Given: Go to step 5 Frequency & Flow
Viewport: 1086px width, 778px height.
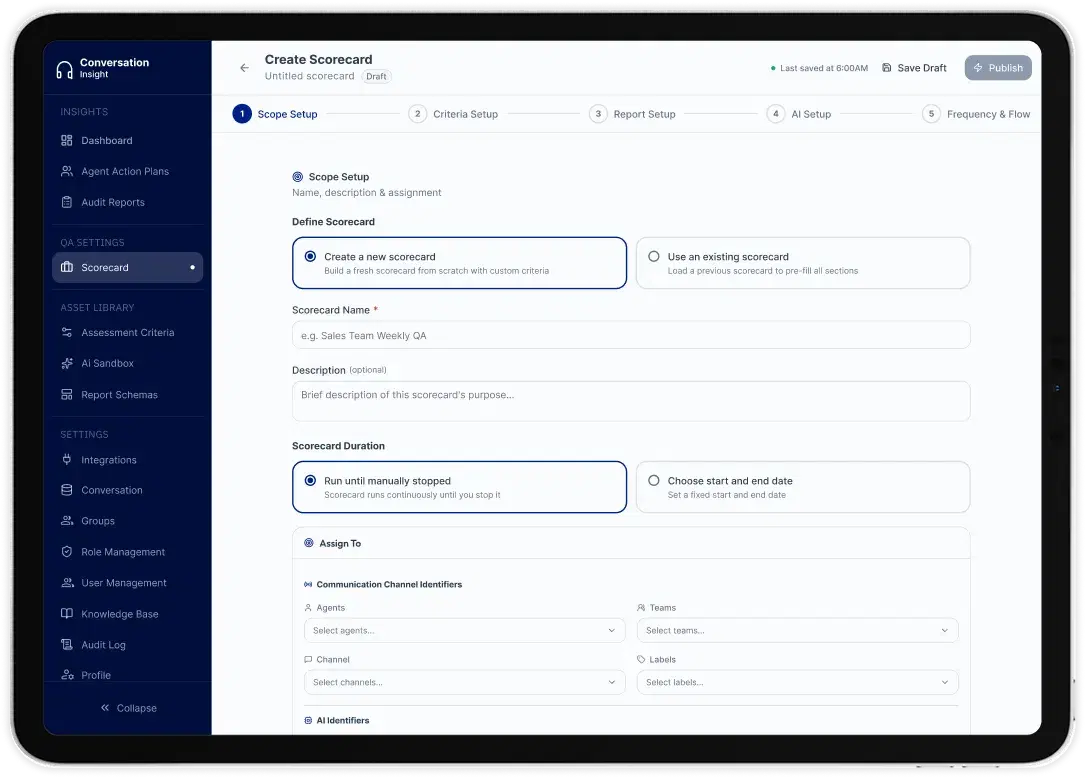Looking at the screenshot, I should [x=976, y=114].
